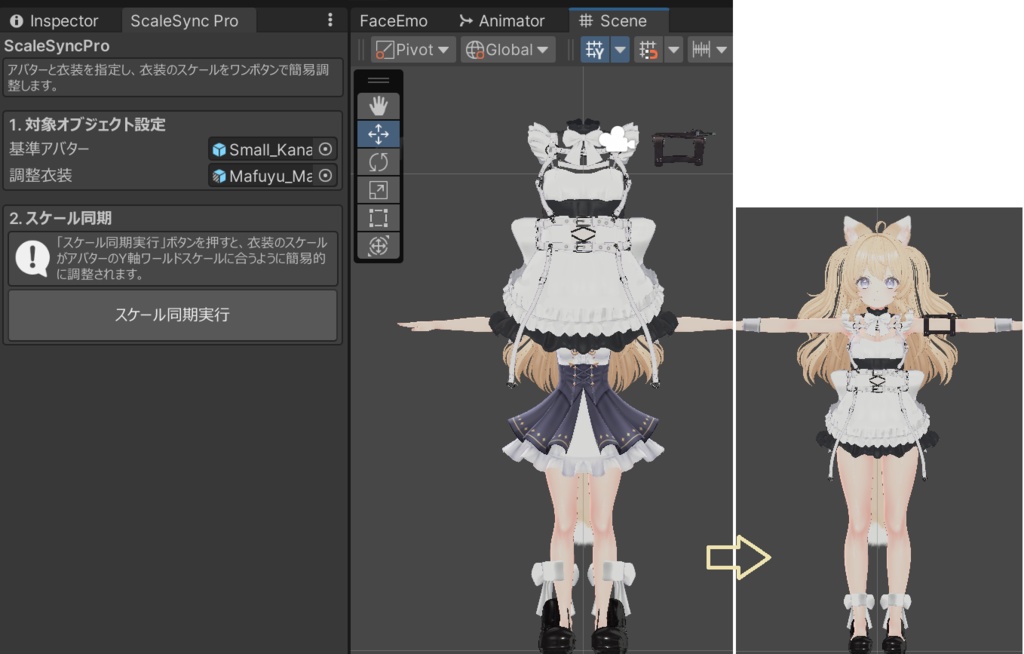Select the Move tool
This screenshot has width=1024, height=654.
[x=378, y=134]
